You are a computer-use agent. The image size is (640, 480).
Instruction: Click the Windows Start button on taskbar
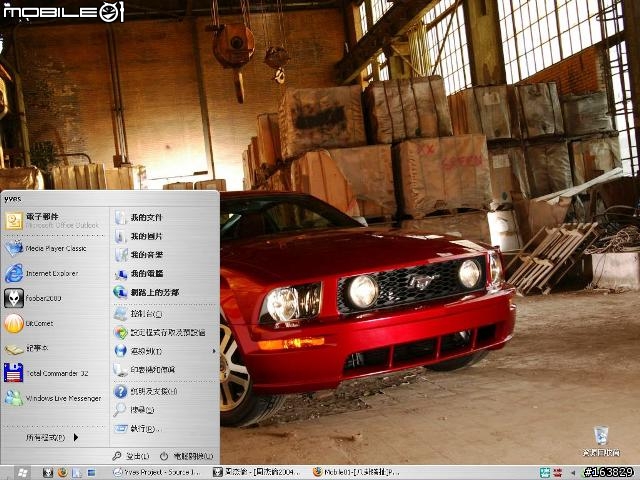click(x=22, y=473)
